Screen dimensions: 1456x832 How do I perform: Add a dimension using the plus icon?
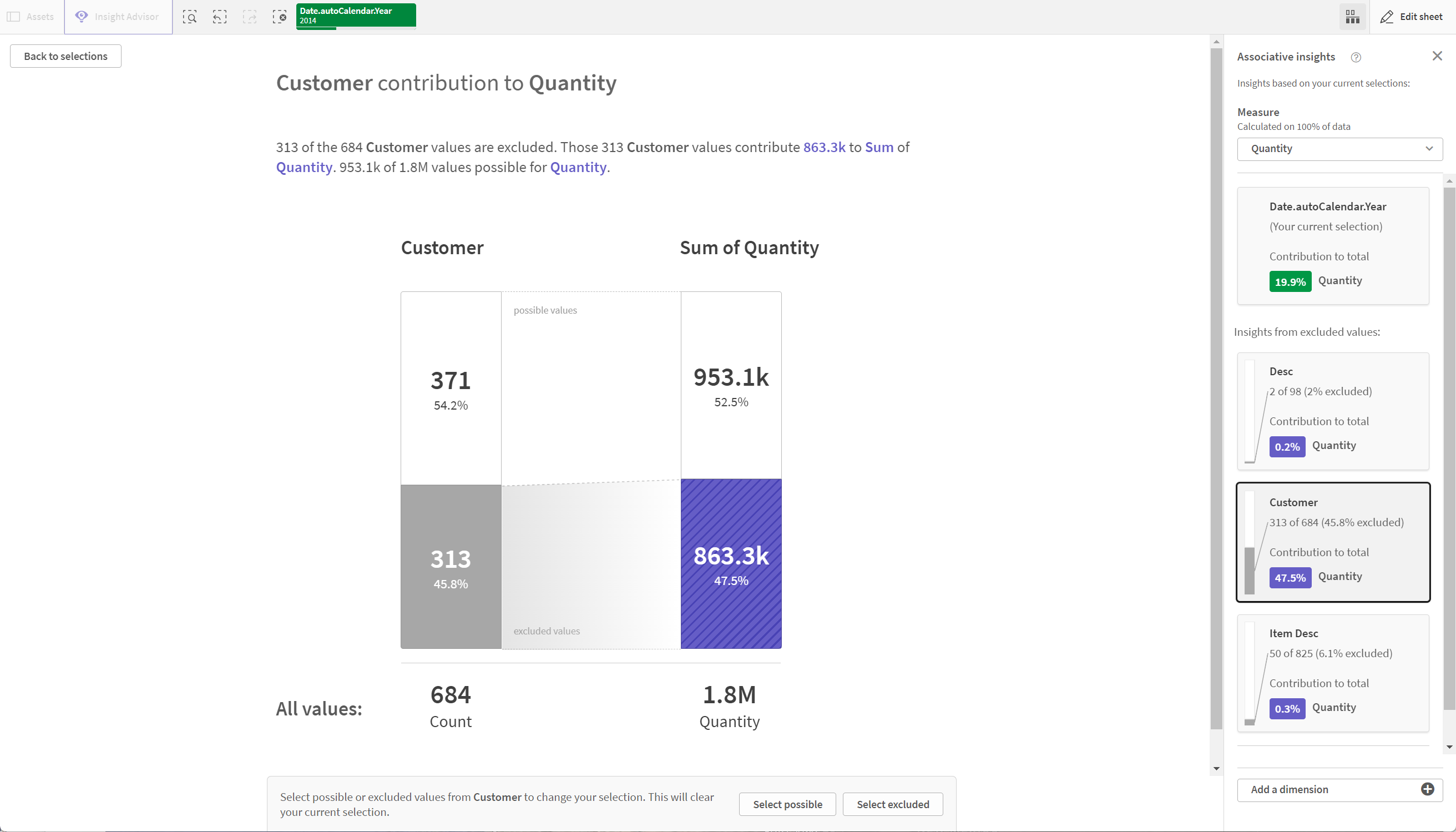(x=1428, y=789)
